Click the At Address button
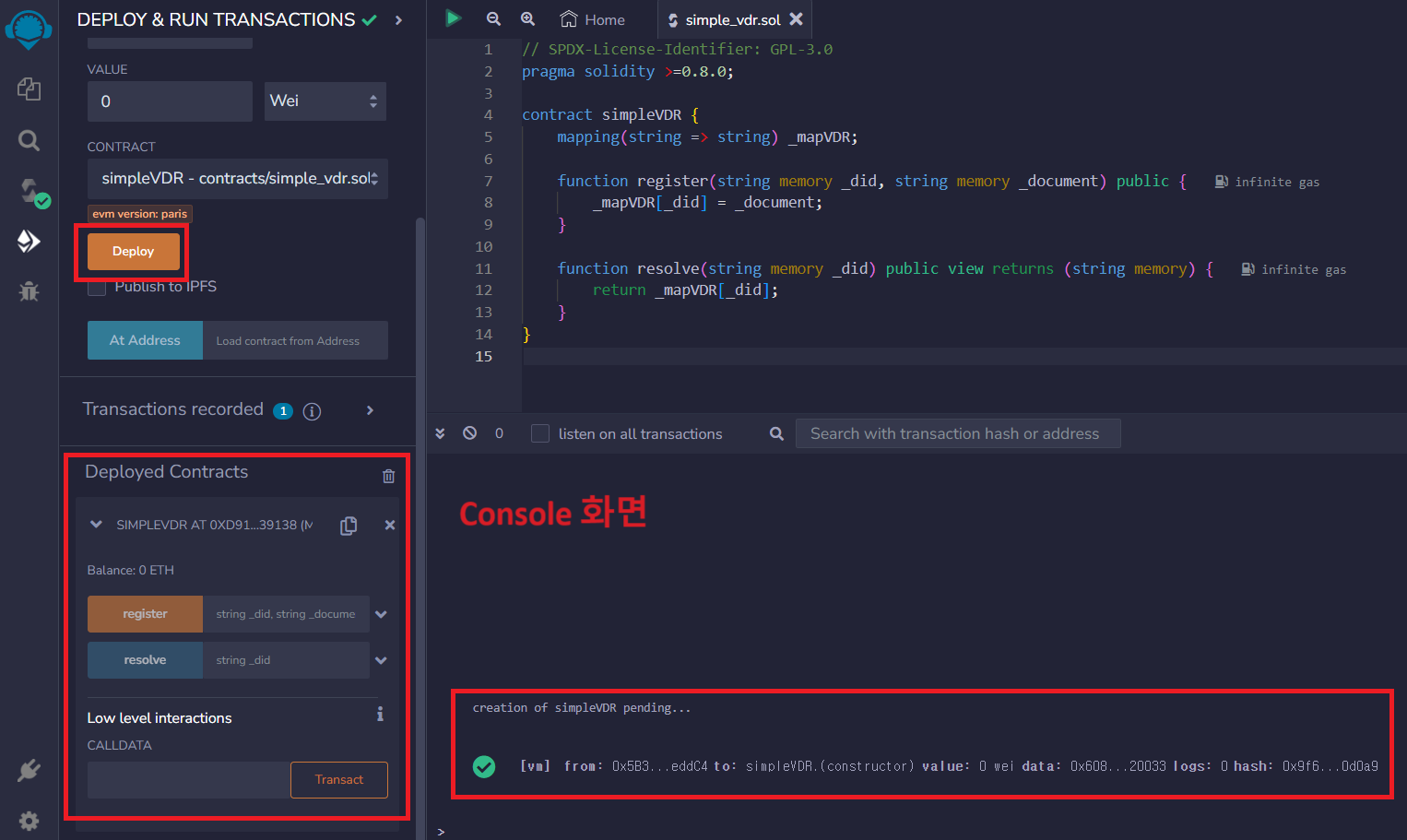 pos(145,340)
